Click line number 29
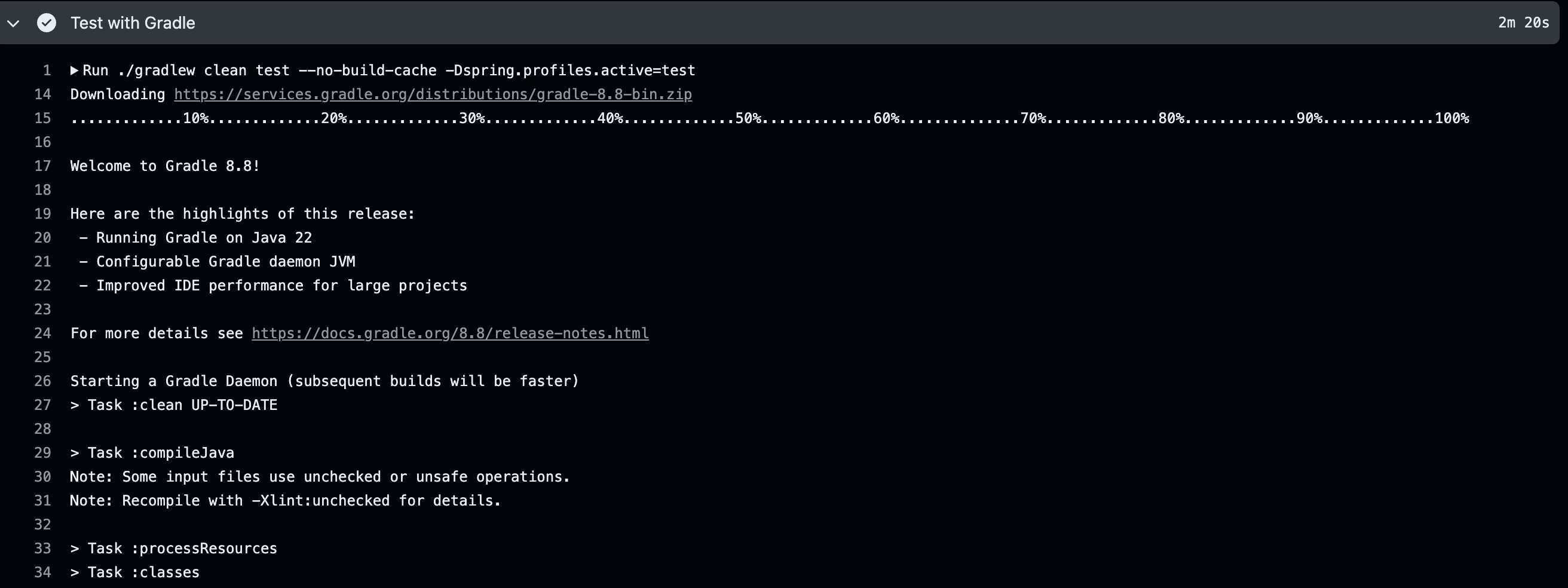 [42, 453]
